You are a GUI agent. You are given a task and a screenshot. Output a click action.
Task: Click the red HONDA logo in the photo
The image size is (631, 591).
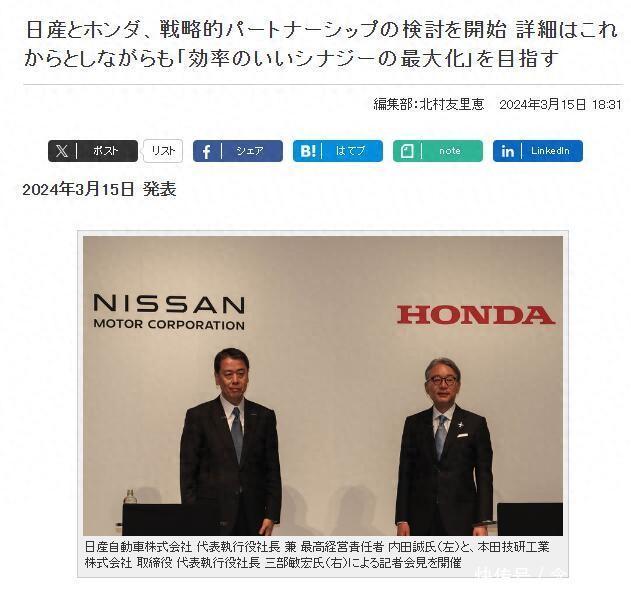click(x=476, y=315)
